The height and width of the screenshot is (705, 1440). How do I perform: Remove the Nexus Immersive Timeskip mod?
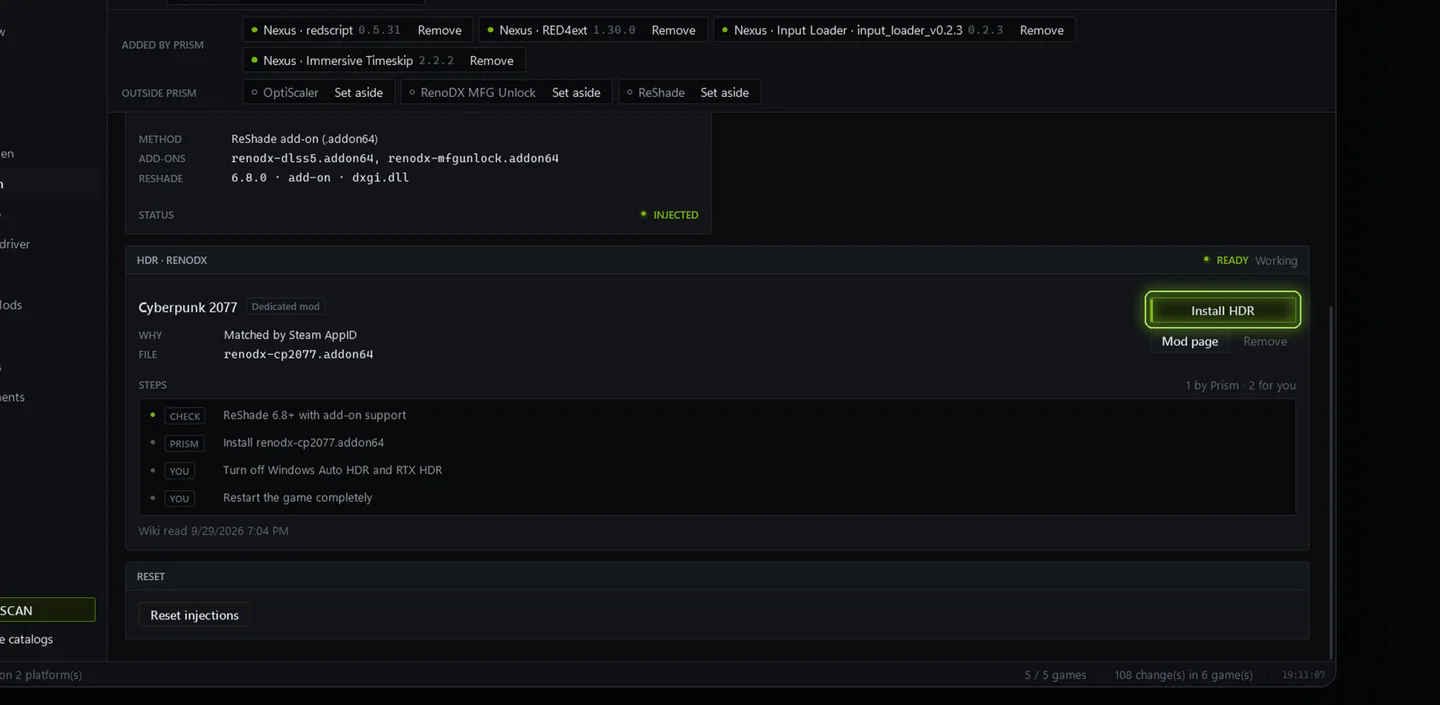[x=491, y=60]
